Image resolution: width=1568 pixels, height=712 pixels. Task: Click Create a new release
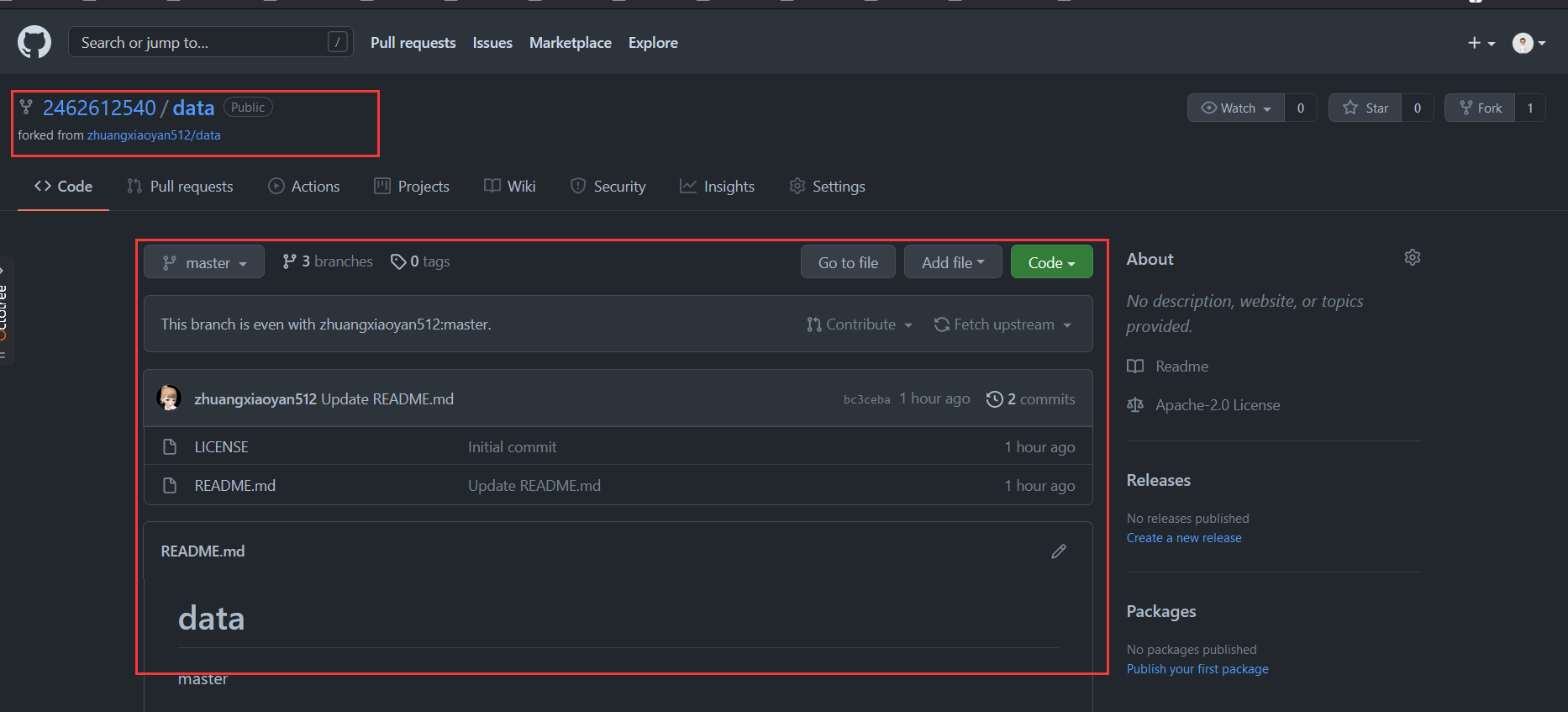tap(1183, 538)
